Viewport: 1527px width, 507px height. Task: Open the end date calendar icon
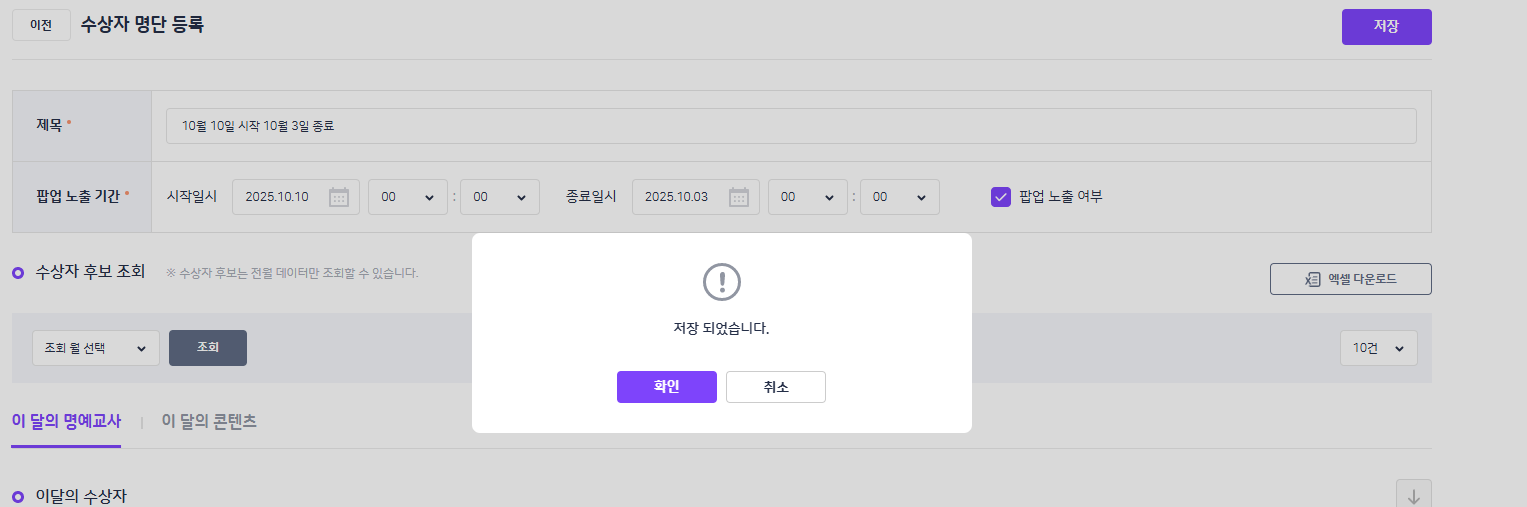click(x=739, y=197)
